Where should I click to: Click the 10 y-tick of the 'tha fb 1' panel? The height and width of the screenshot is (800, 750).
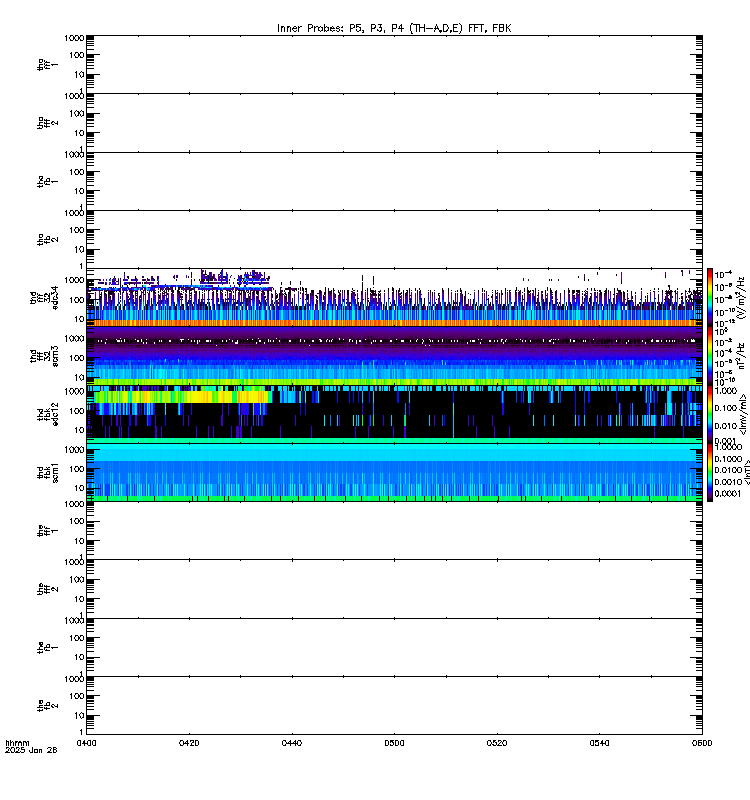point(79,192)
